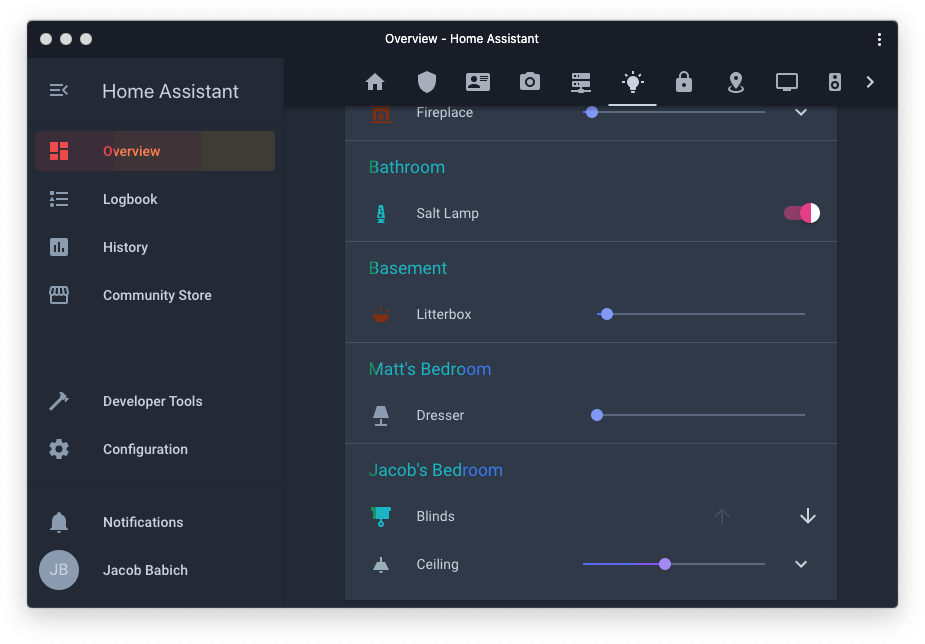Expand the Fireplace row chevron
Screen dimensions: 925x644
(801, 112)
